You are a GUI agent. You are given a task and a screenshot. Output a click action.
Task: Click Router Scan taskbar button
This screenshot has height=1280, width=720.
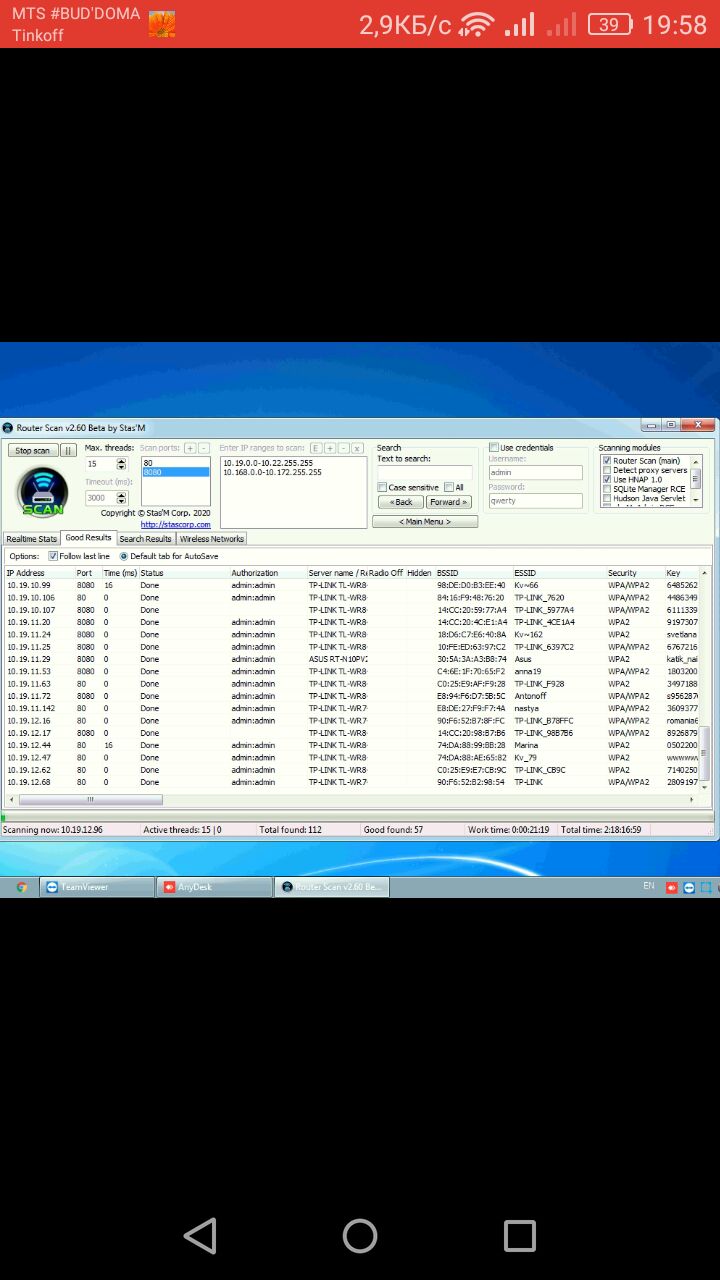333,887
